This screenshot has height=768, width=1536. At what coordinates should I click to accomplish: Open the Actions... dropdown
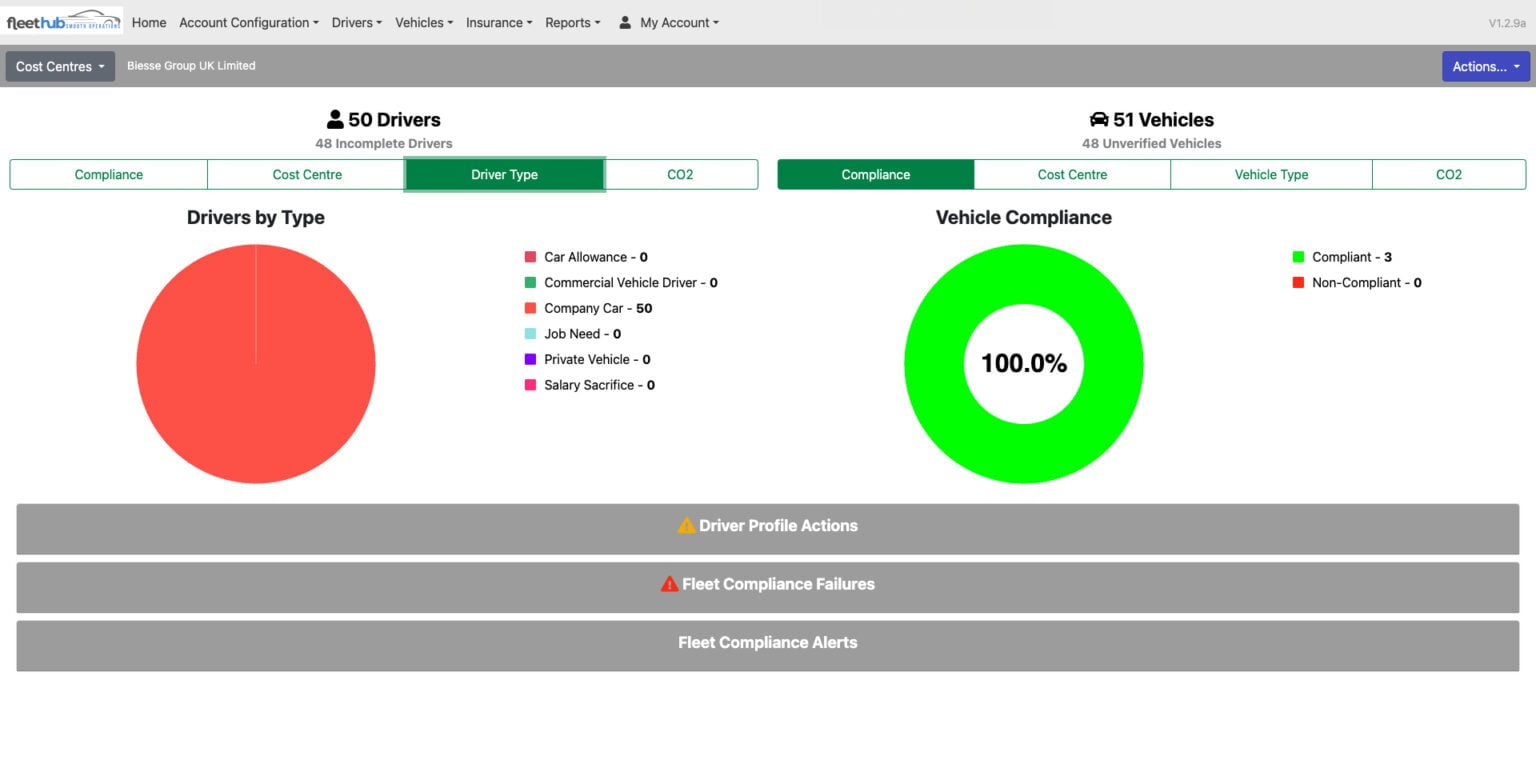point(1486,66)
